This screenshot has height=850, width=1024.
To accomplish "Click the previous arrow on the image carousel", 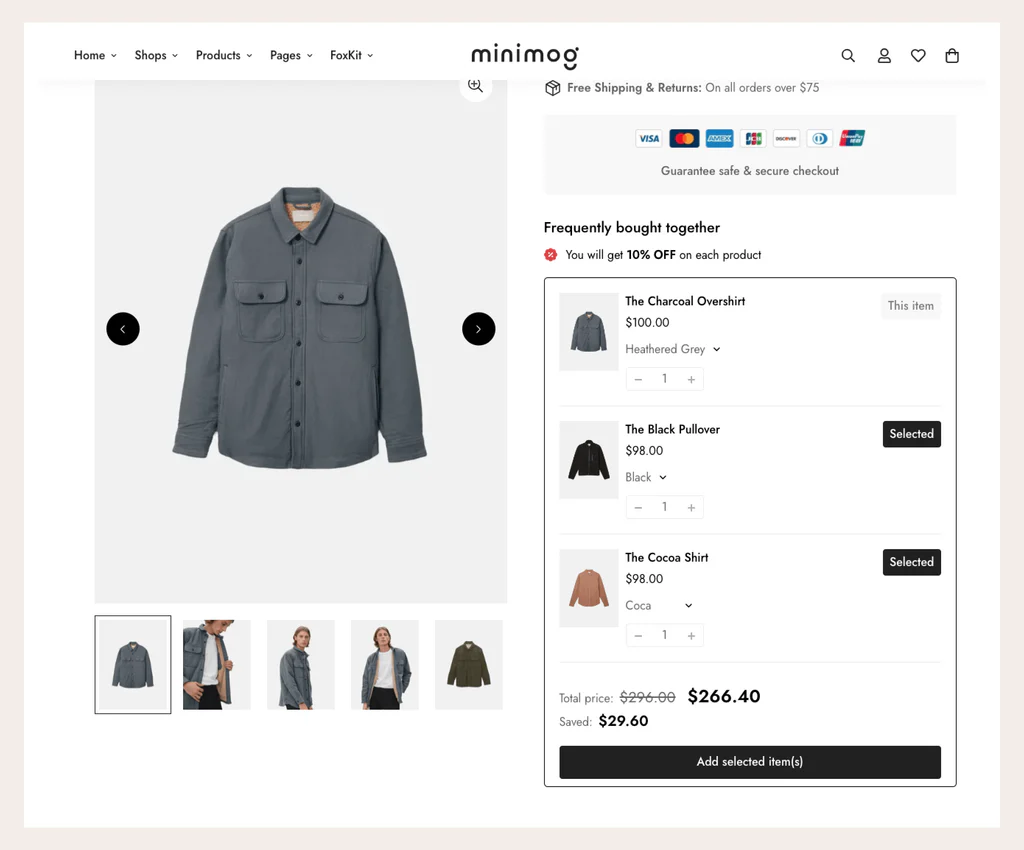I will (123, 329).
